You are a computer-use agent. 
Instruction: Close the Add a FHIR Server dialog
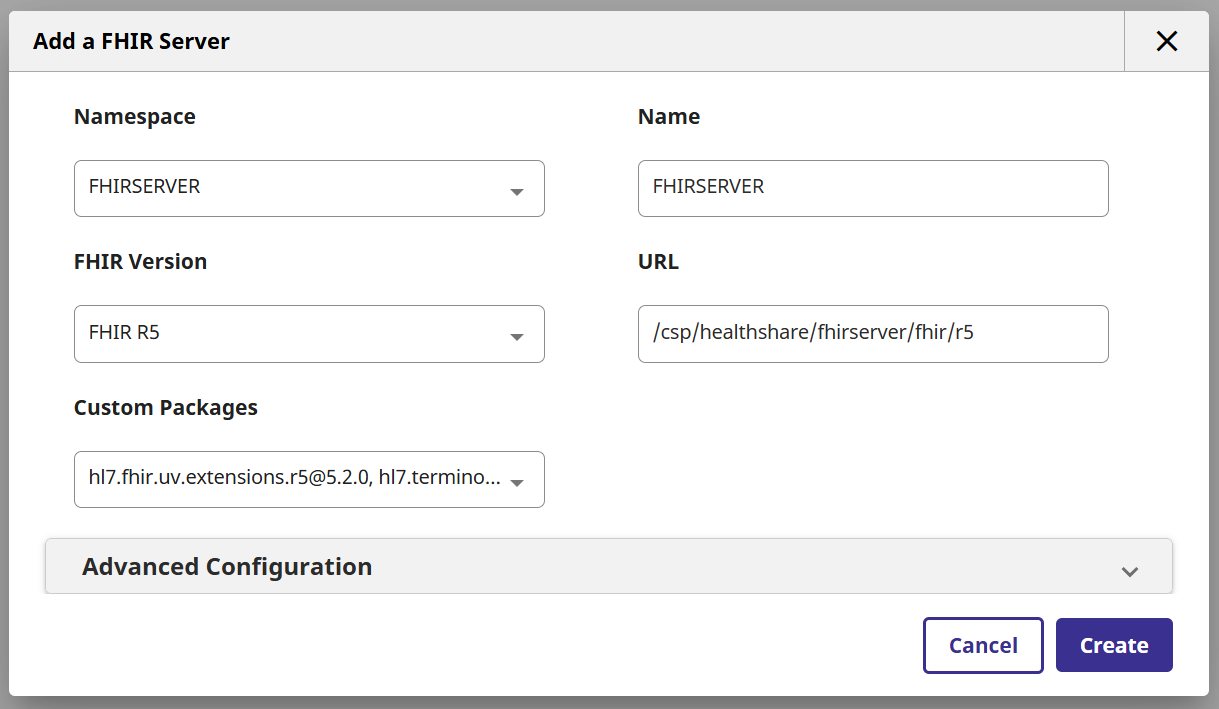1166,41
